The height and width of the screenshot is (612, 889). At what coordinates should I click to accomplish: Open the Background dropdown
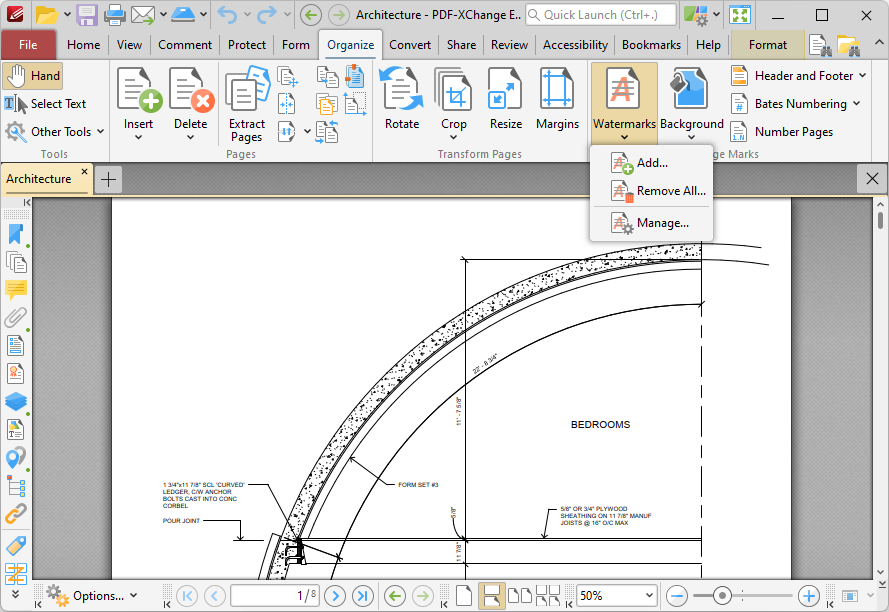[x=692, y=137]
